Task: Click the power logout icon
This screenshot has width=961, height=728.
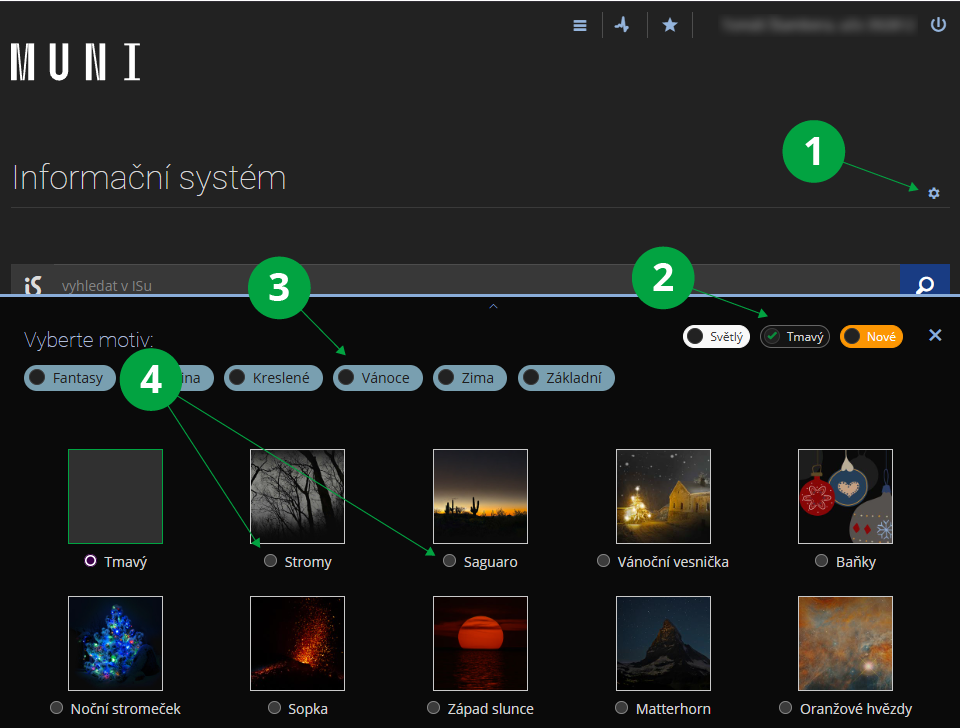Action: click(x=938, y=25)
